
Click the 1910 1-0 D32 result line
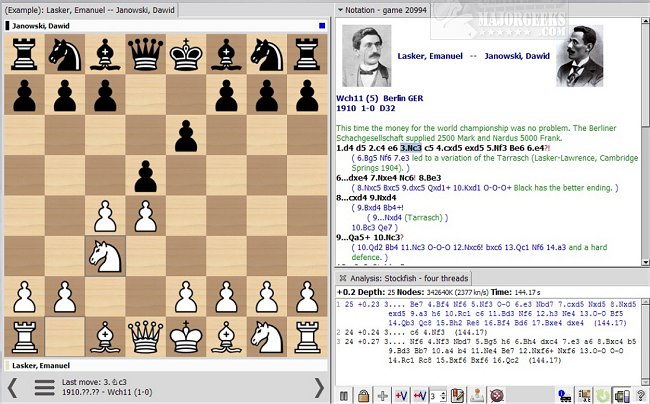click(x=366, y=108)
